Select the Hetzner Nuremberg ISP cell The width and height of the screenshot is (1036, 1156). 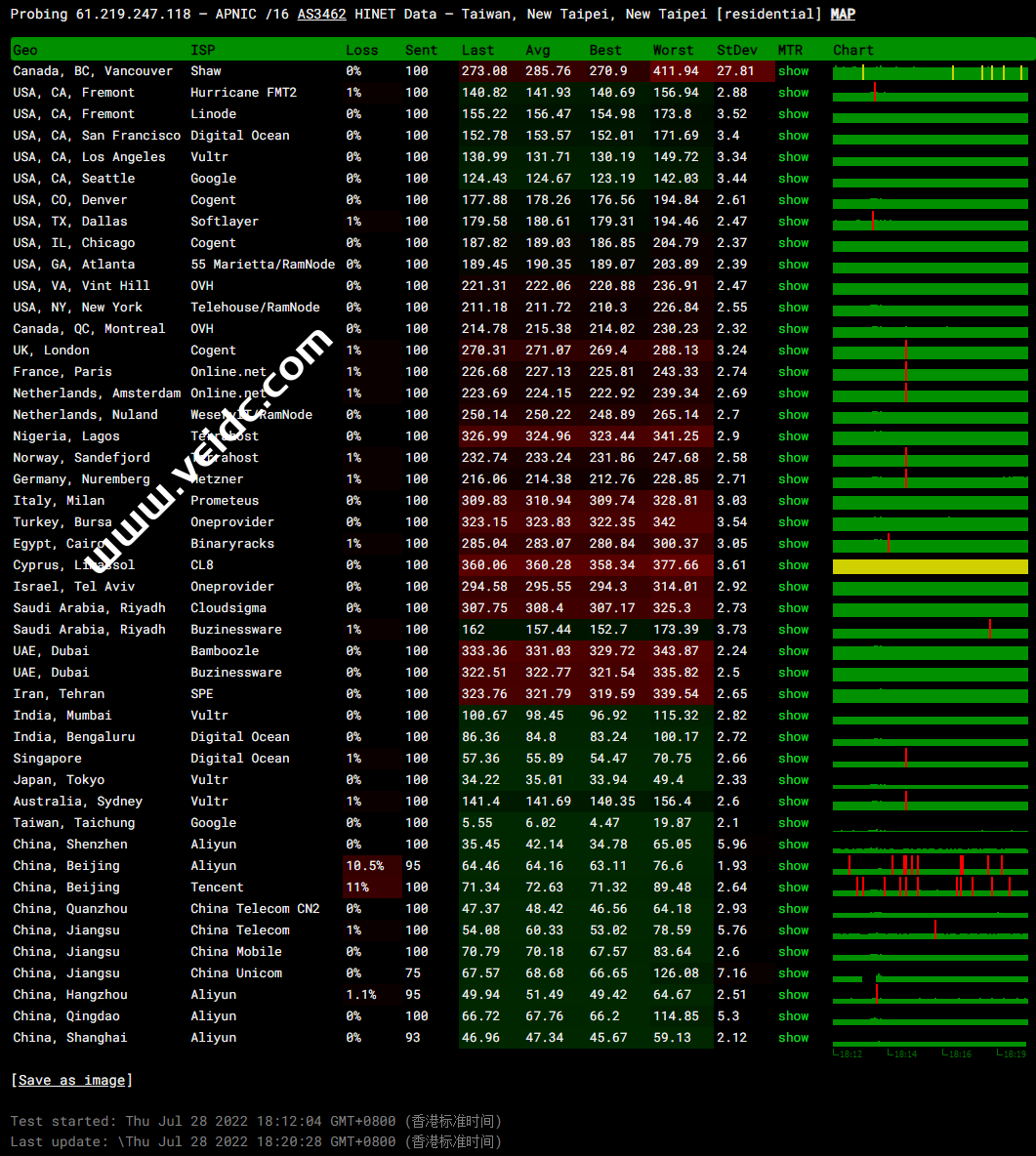[217, 478]
